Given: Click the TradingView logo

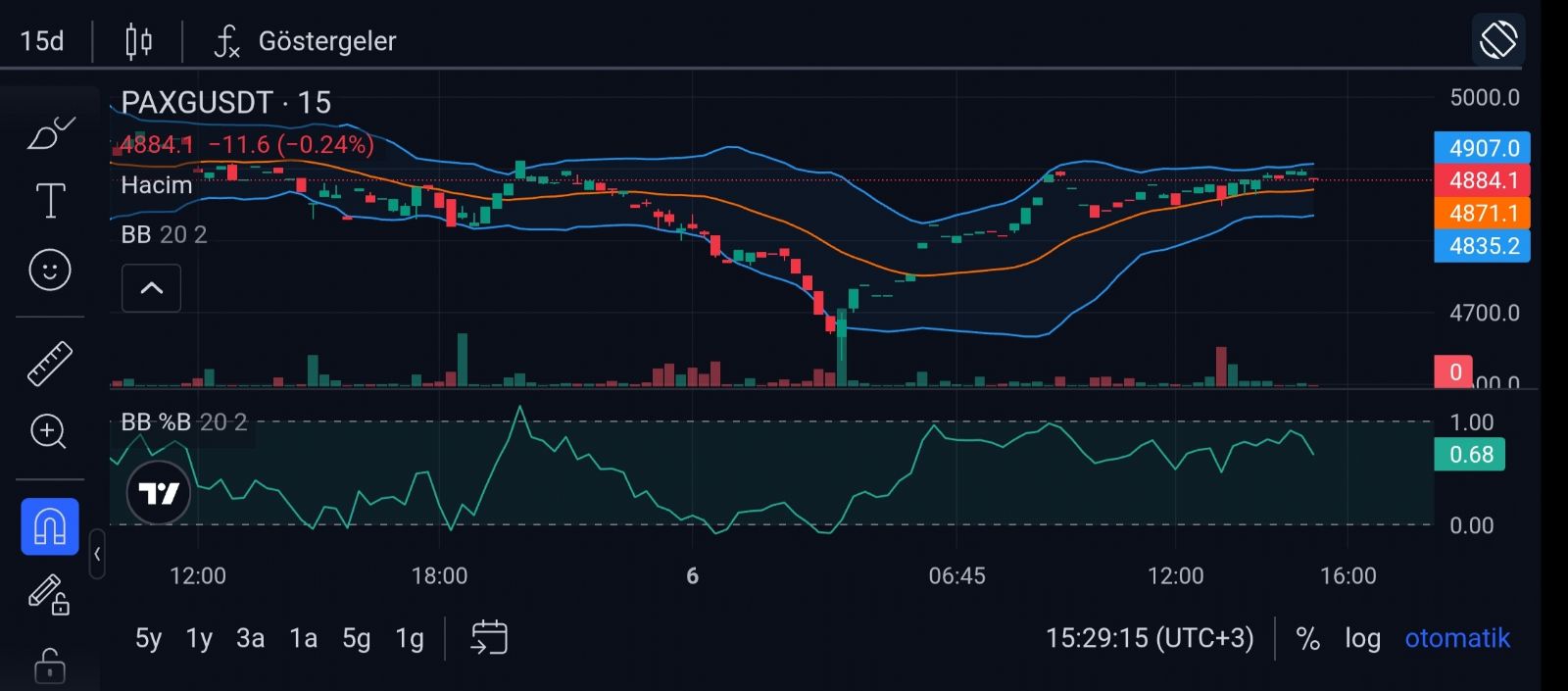Looking at the screenshot, I should [x=158, y=493].
